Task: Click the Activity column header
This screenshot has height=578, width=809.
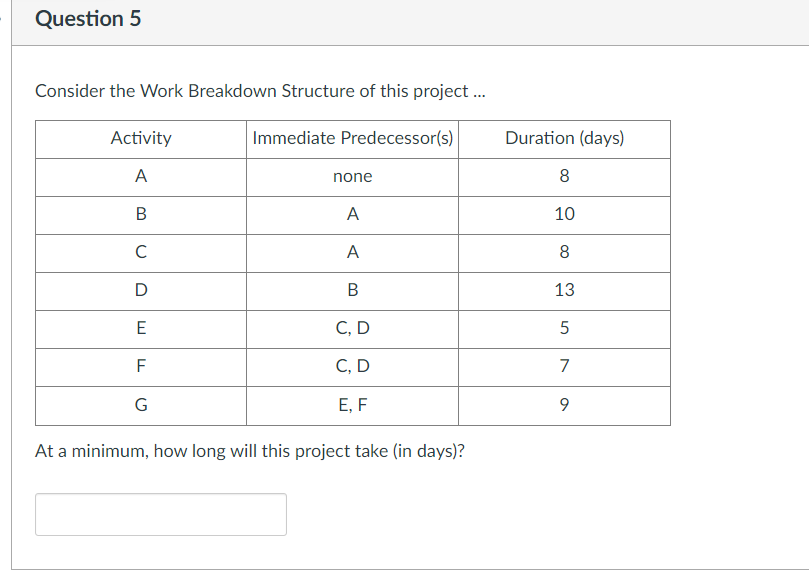Action: pyautogui.click(x=140, y=138)
